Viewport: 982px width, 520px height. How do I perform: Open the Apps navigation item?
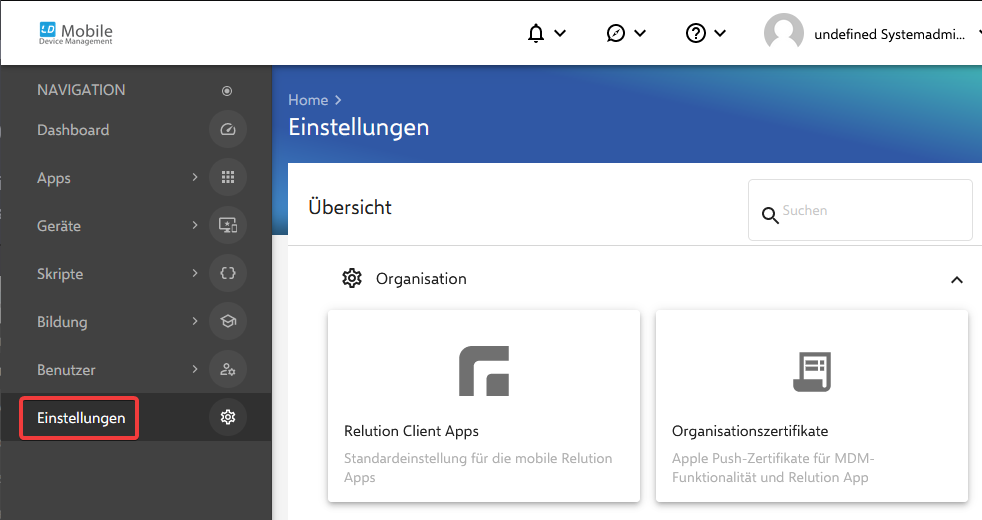click(54, 178)
